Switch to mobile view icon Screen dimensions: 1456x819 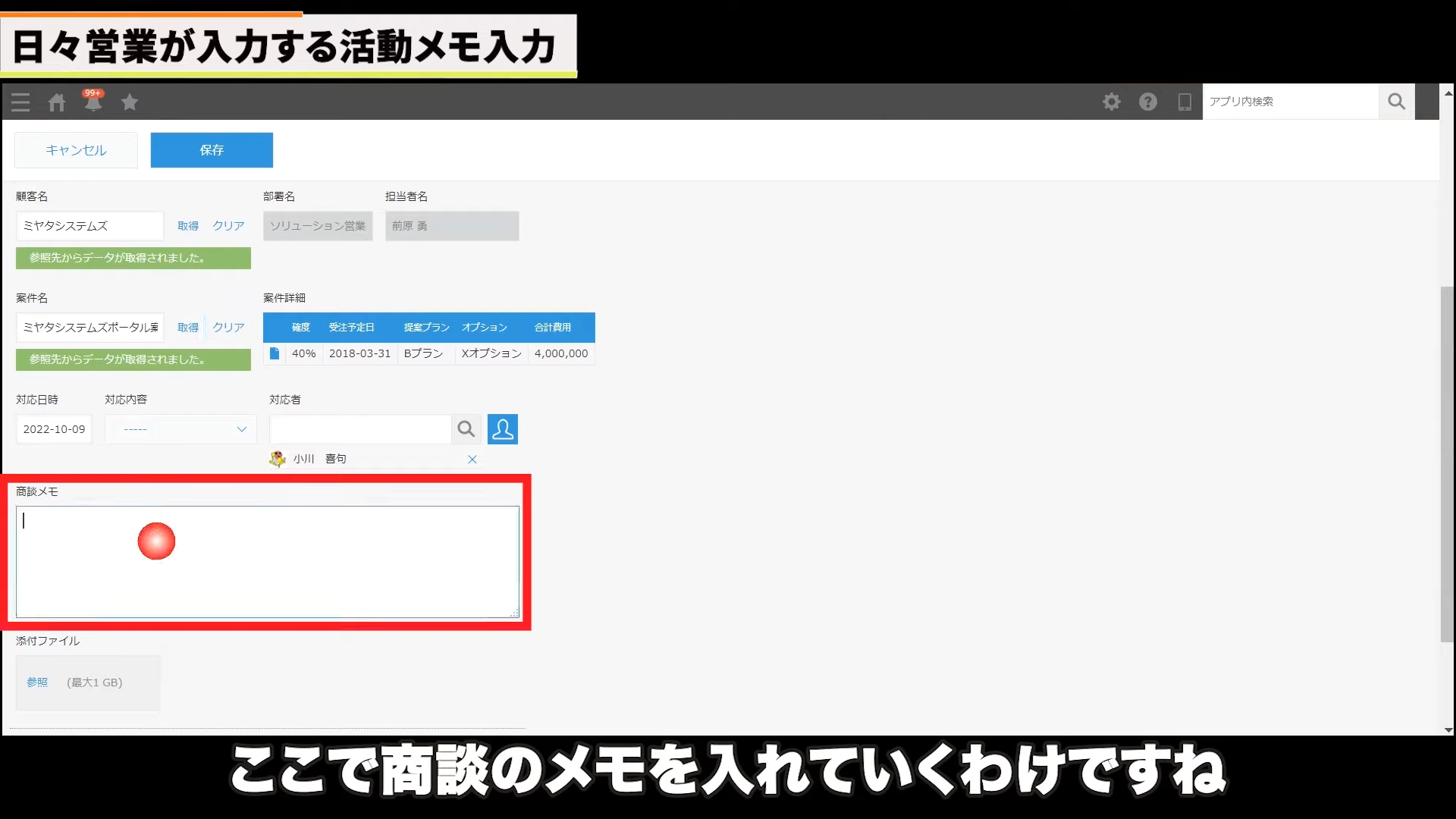click(x=1185, y=102)
